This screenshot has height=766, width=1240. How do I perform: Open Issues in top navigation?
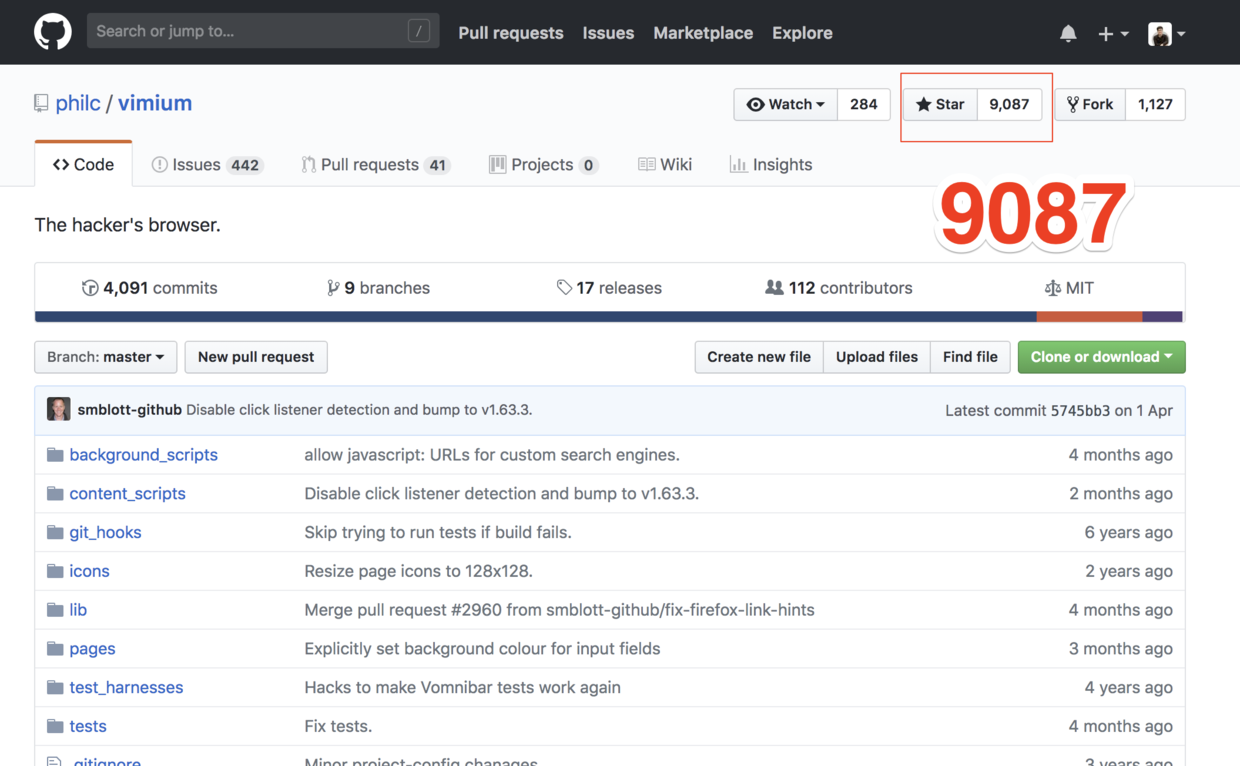click(x=608, y=33)
